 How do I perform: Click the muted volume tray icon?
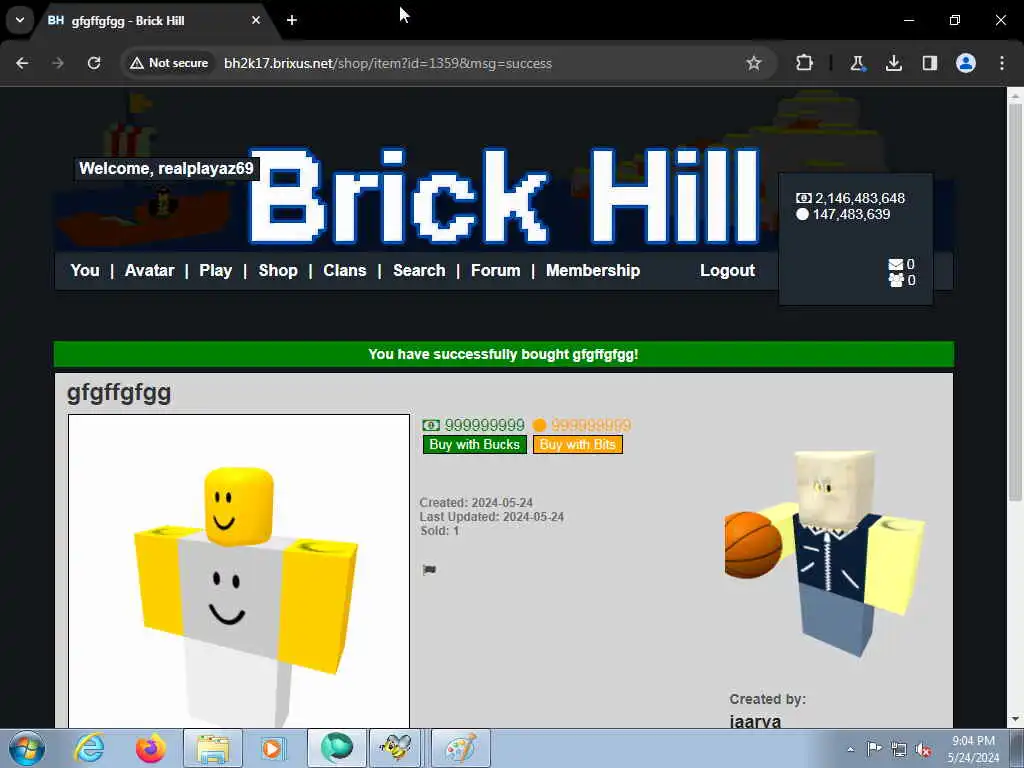tap(923, 749)
